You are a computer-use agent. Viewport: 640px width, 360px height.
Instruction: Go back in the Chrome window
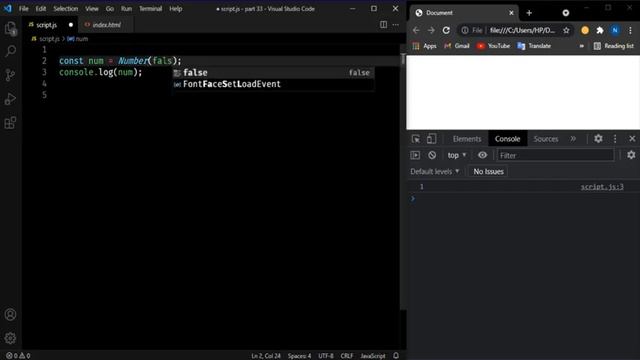416,30
